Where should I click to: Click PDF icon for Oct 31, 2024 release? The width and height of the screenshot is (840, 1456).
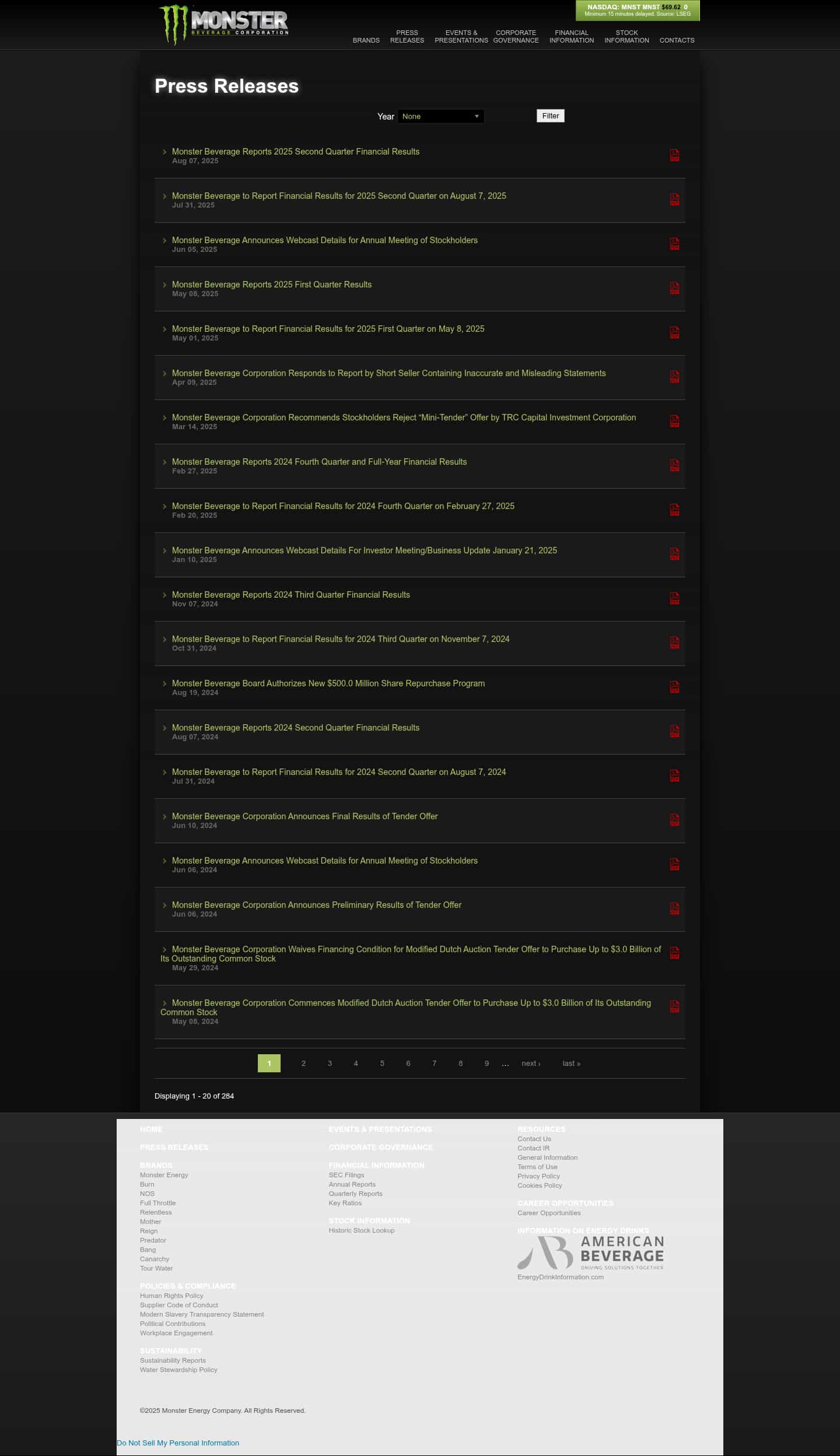pos(674,643)
